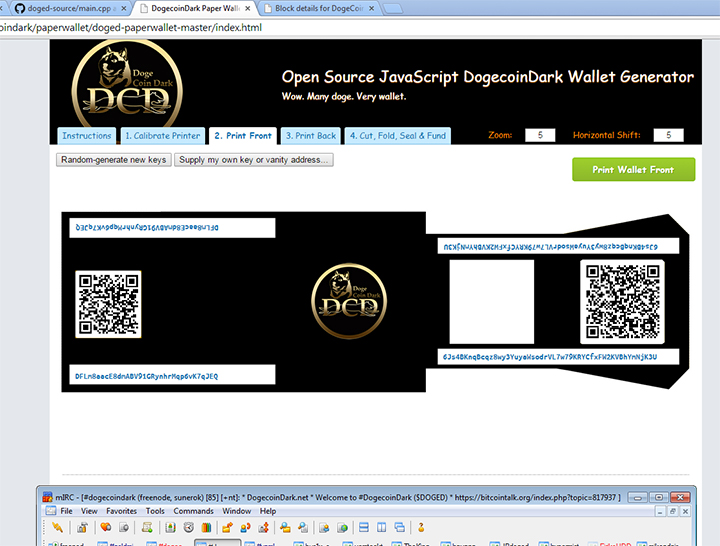
Task: Click the green Print Wallet Front button
Action: pyautogui.click(x=633, y=169)
